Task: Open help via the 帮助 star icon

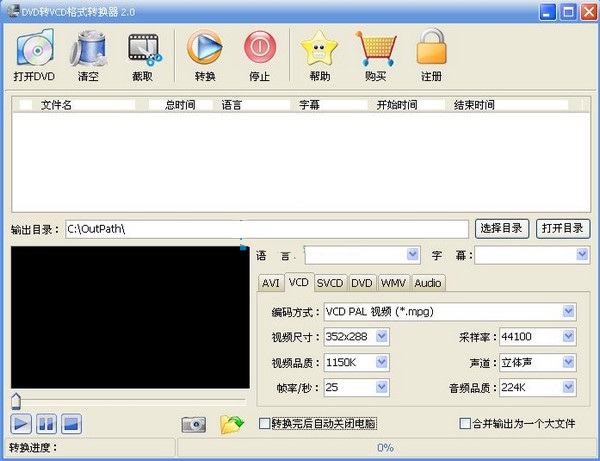Action: coord(320,55)
